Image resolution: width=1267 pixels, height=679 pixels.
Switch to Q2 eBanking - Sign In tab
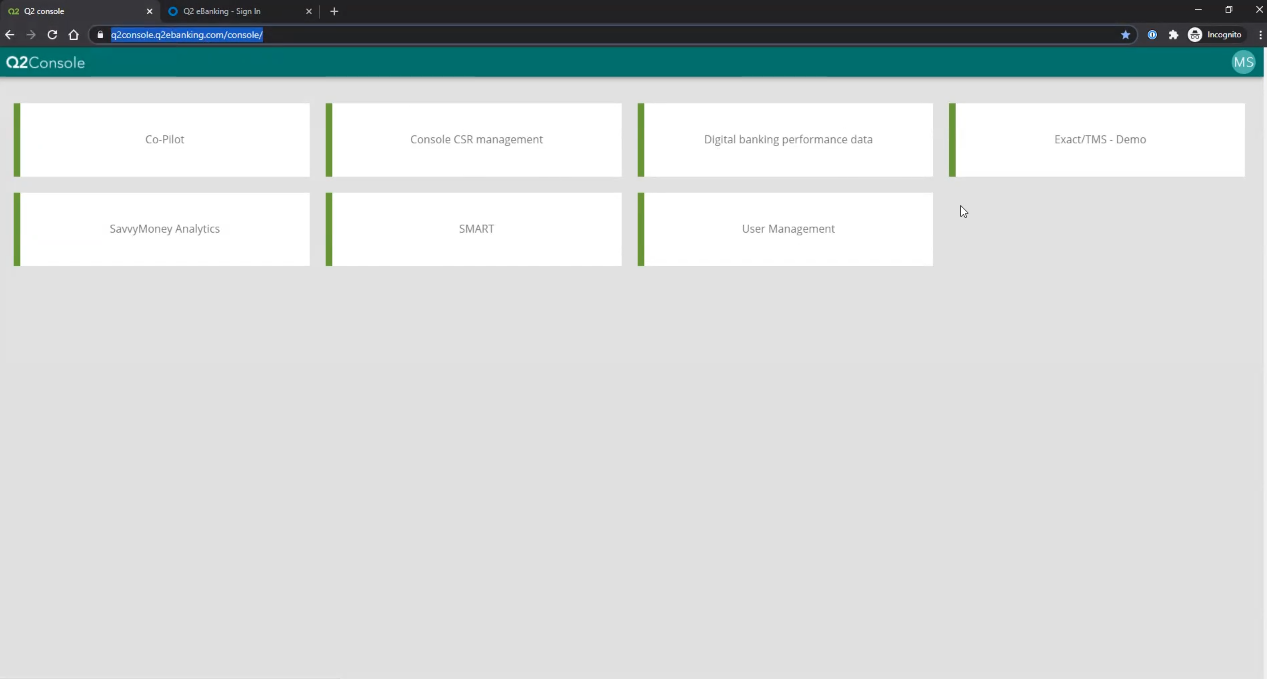point(230,11)
